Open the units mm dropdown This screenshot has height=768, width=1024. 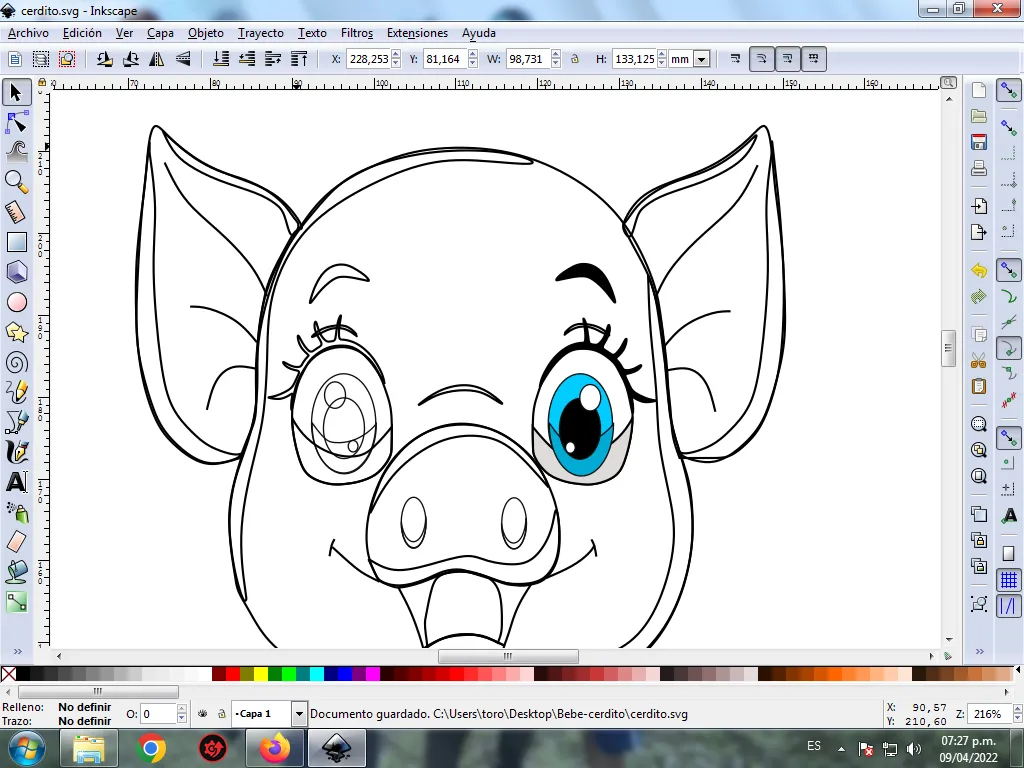point(701,59)
